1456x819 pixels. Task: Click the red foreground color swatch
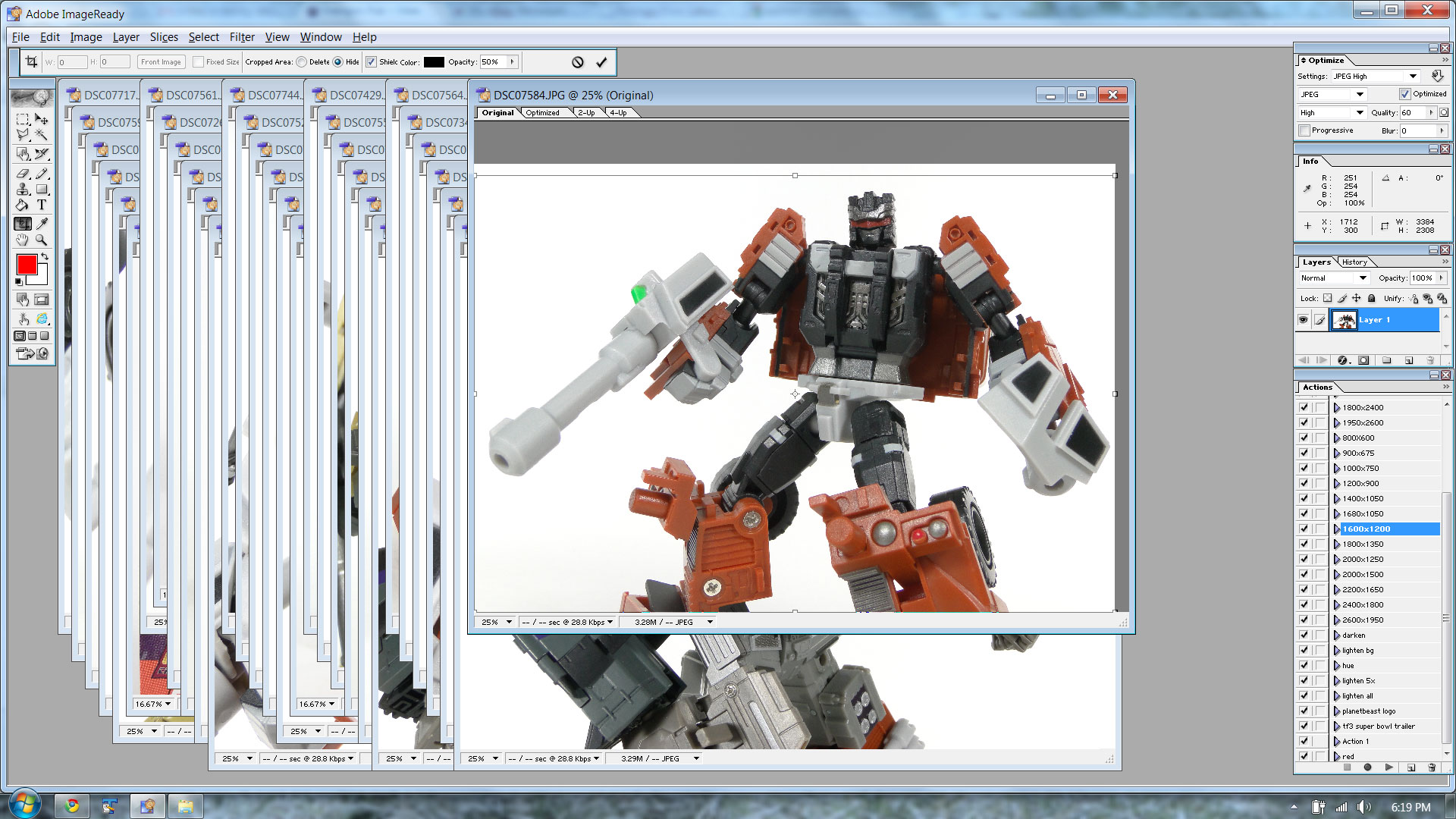(27, 265)
